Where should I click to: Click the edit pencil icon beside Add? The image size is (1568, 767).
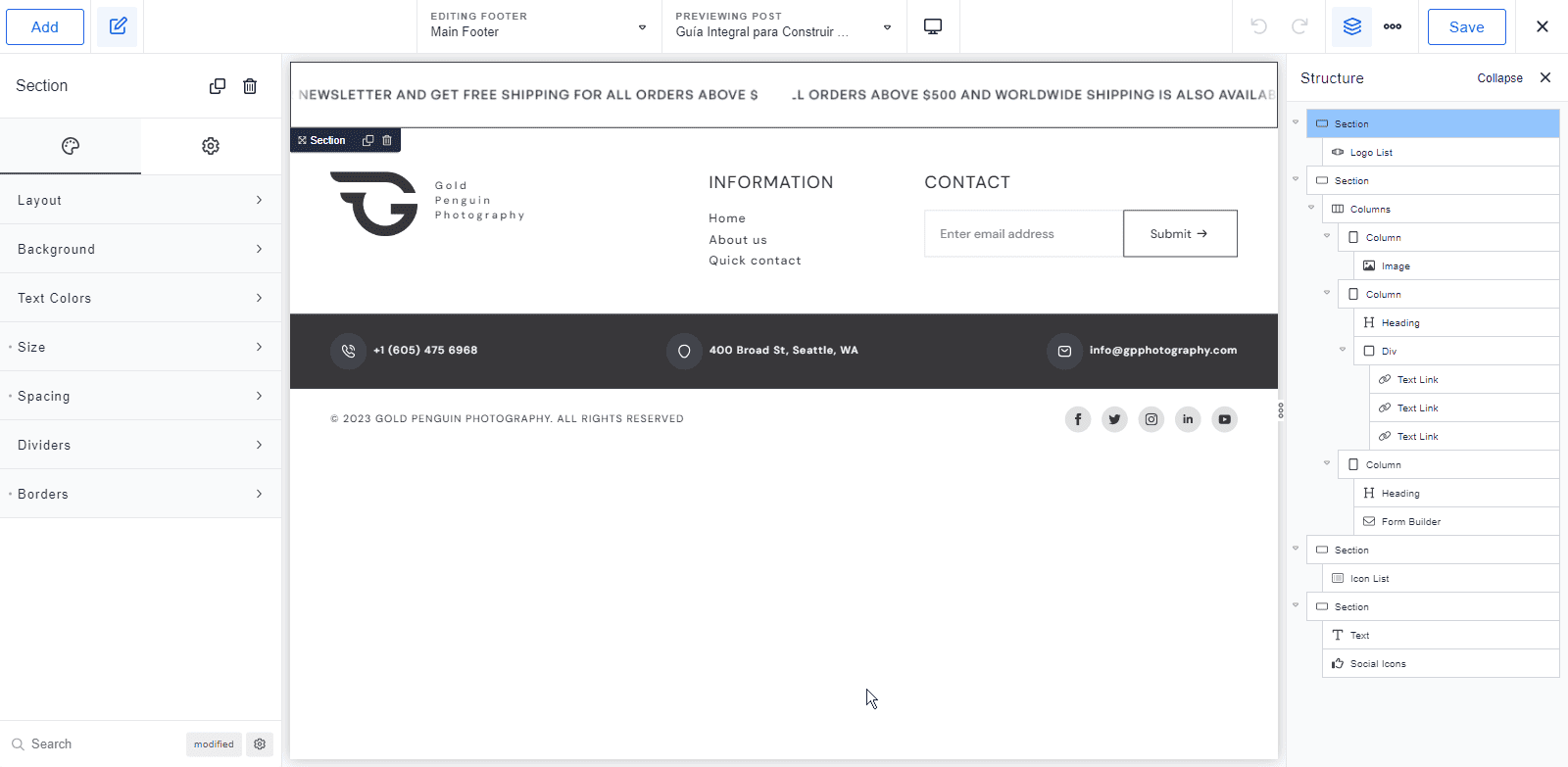[x=118, y=26]
